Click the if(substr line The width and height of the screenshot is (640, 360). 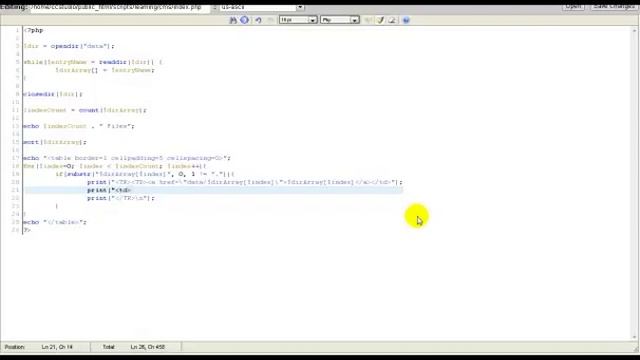point(145,174)
